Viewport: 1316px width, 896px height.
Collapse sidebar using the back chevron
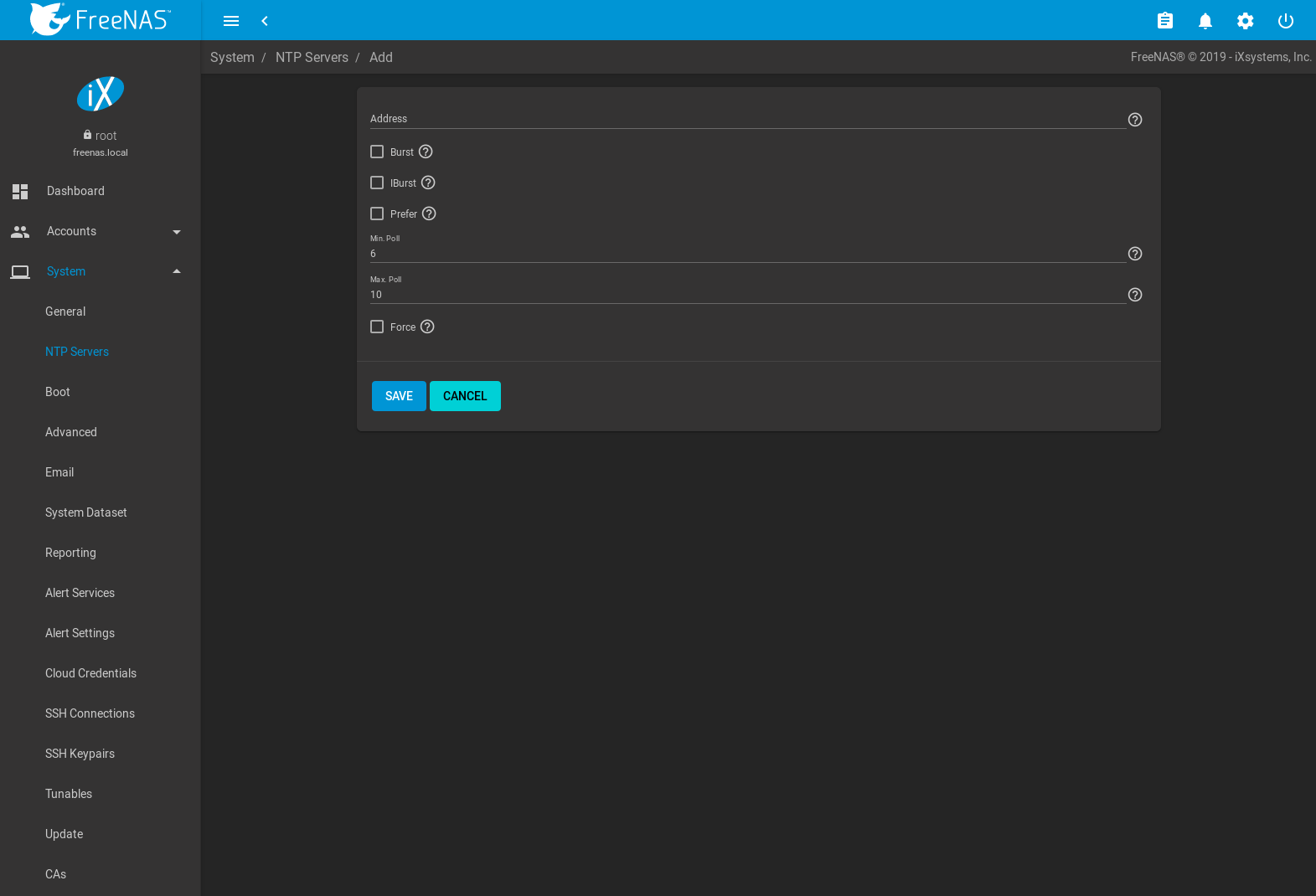coord(265,21)
